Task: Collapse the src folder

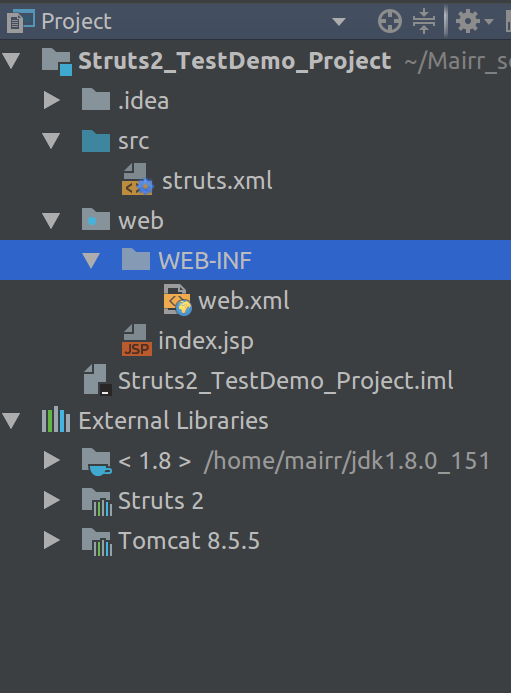Action: 51,141
